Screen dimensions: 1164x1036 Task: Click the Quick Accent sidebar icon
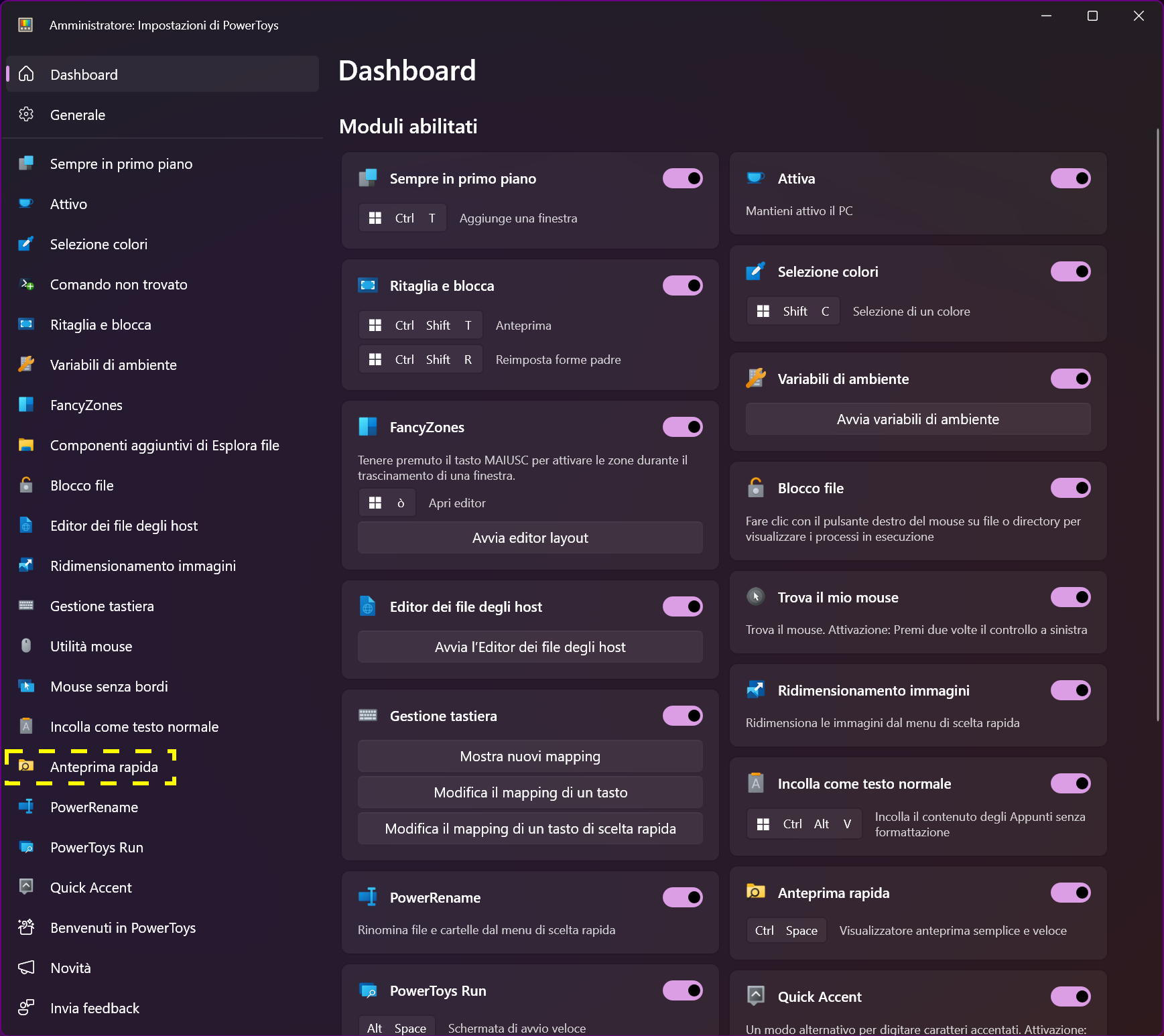(x=26, y=887)
